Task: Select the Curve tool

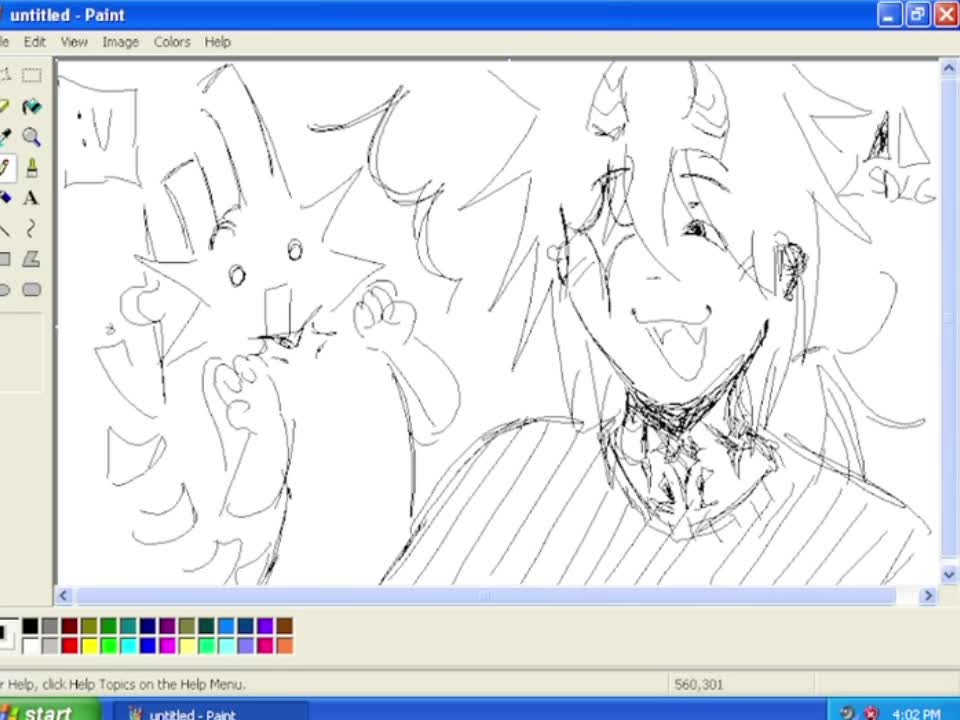Action: [32, 228]
